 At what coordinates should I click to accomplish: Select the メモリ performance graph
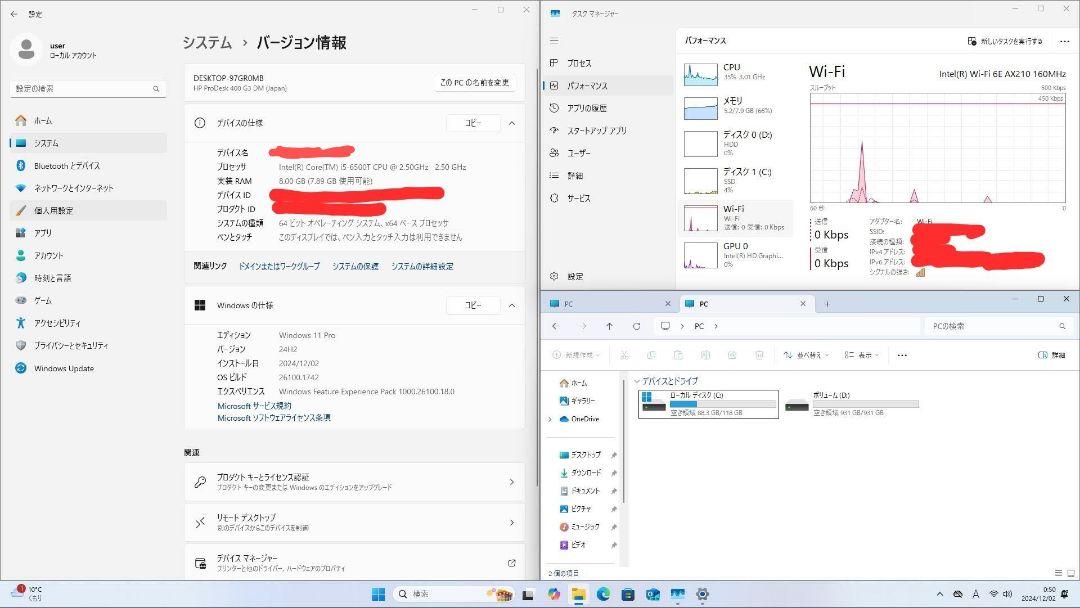pyautogui.click(x=736, y=107)
